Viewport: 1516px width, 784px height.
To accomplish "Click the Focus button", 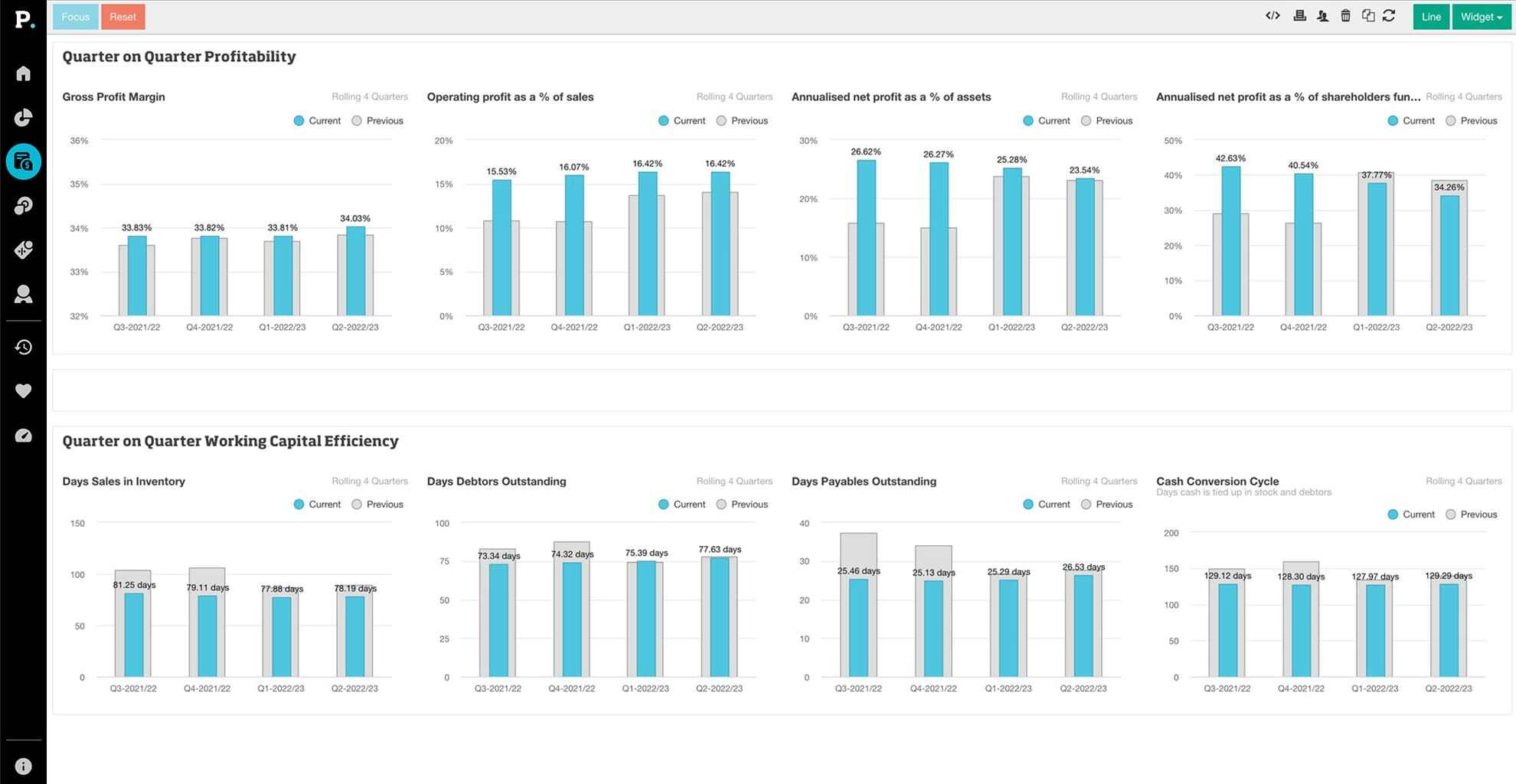I will [75, 17].
